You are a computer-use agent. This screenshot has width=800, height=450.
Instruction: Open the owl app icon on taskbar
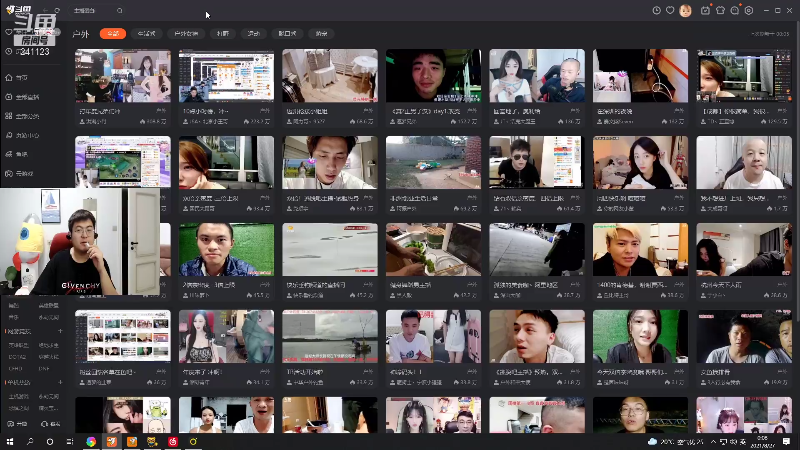click(152, 441)
